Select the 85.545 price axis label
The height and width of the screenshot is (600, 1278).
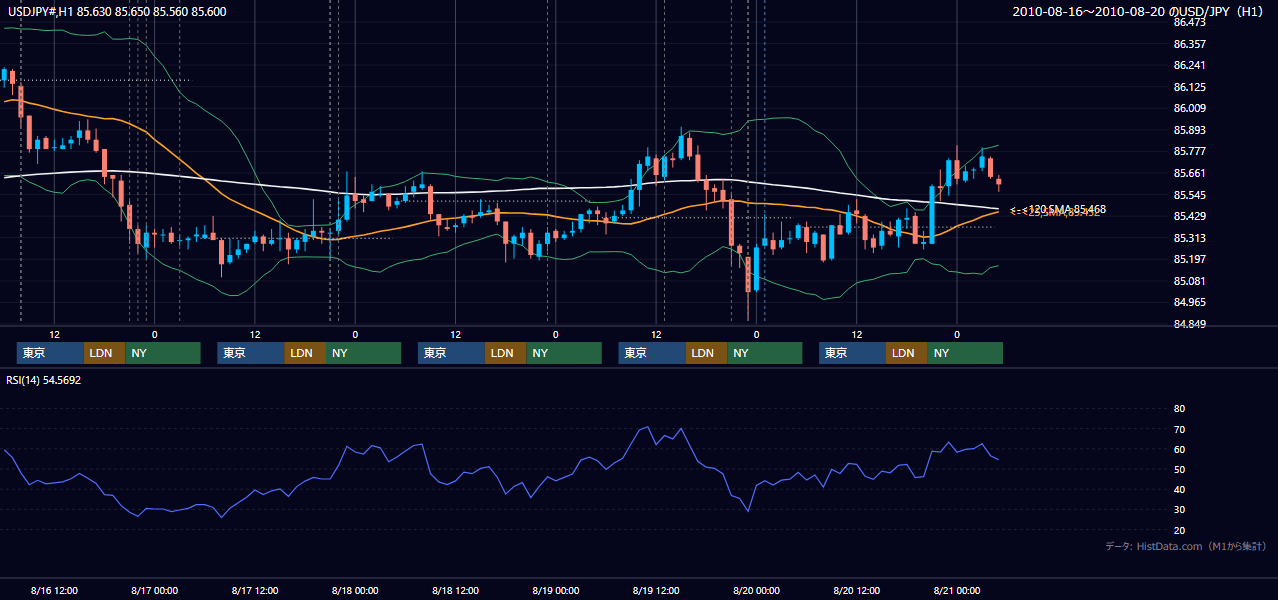[1190, 195]
